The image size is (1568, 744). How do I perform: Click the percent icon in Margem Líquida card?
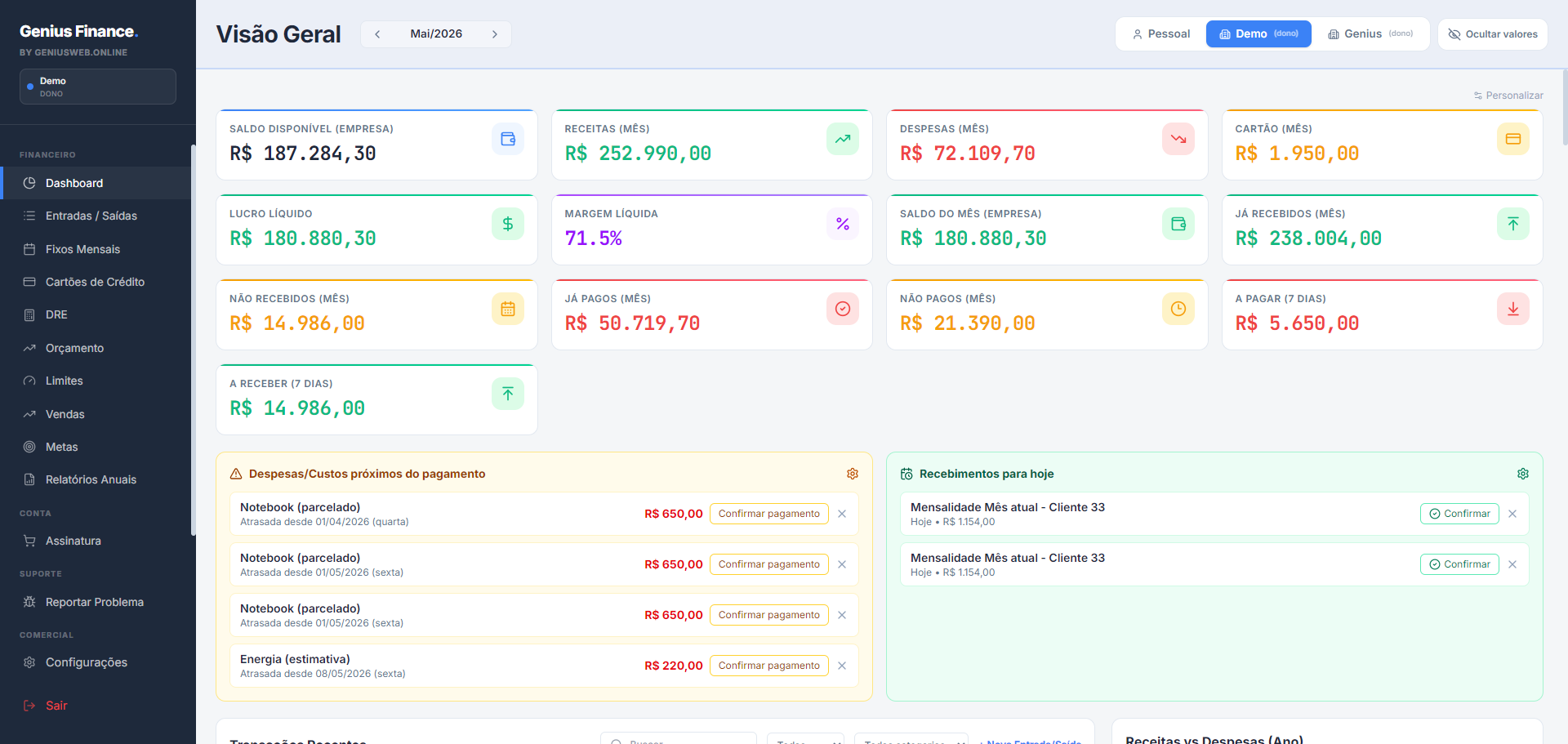pyautogui.click(x=843, y=224)
